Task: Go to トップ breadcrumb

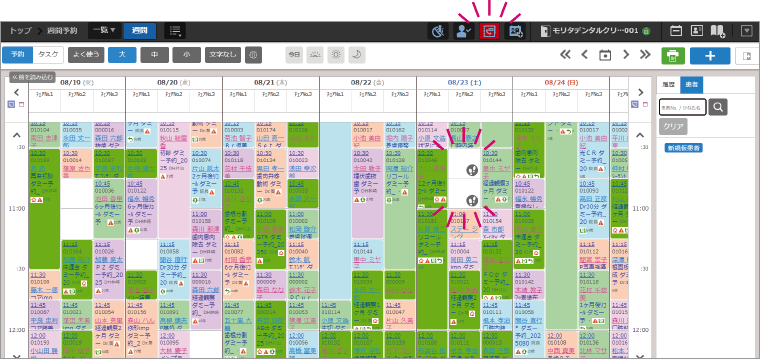Action: (20, 31)
